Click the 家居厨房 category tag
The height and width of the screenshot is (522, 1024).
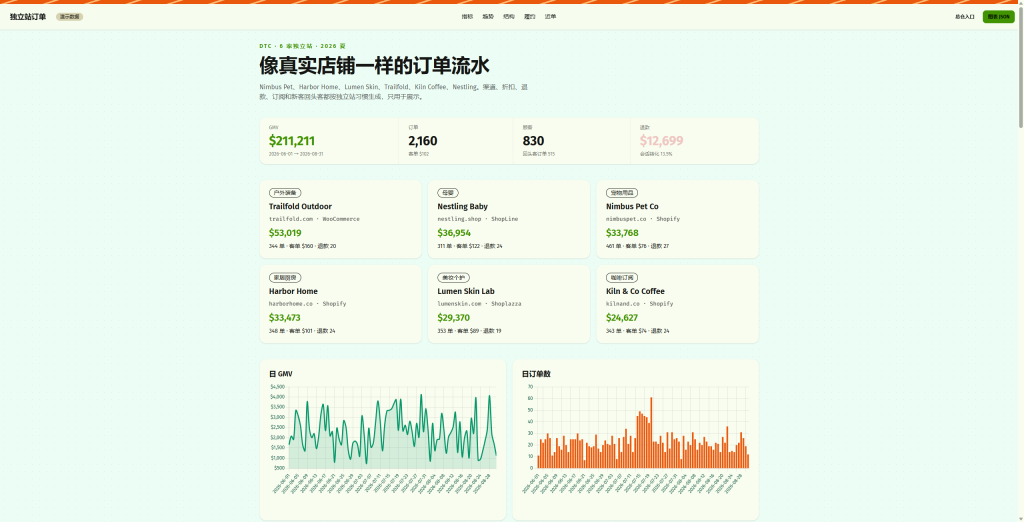[285, 278]
